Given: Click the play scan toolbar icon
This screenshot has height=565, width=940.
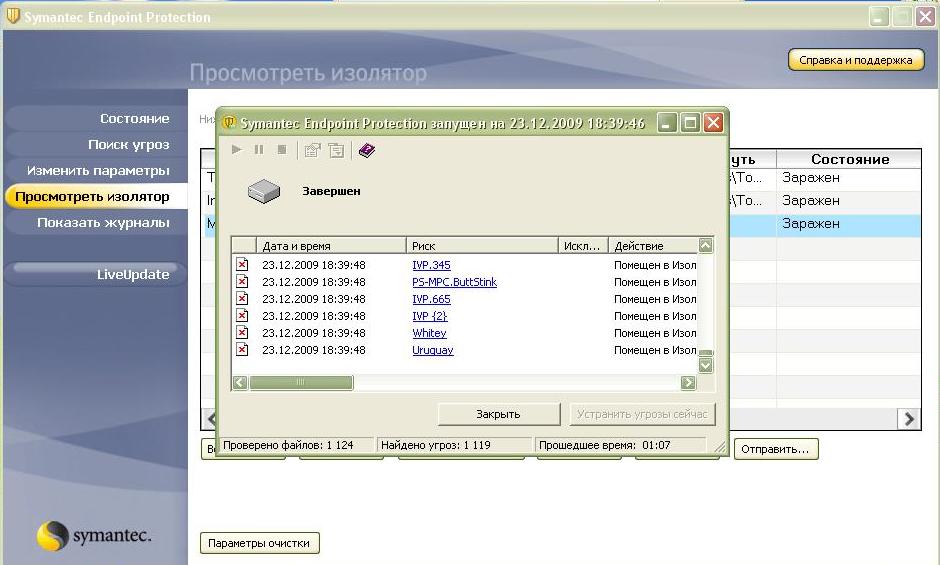Looking at the screenshot, I should click(237, 149).
